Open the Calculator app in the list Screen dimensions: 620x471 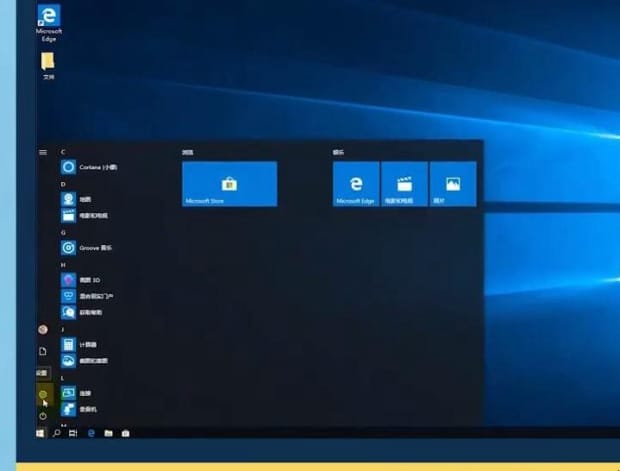tap(90, 343)
